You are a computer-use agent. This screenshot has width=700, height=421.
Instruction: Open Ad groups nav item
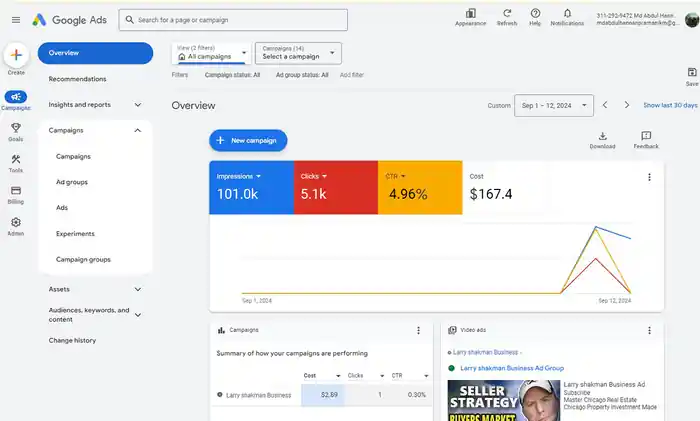pos(72,182)
